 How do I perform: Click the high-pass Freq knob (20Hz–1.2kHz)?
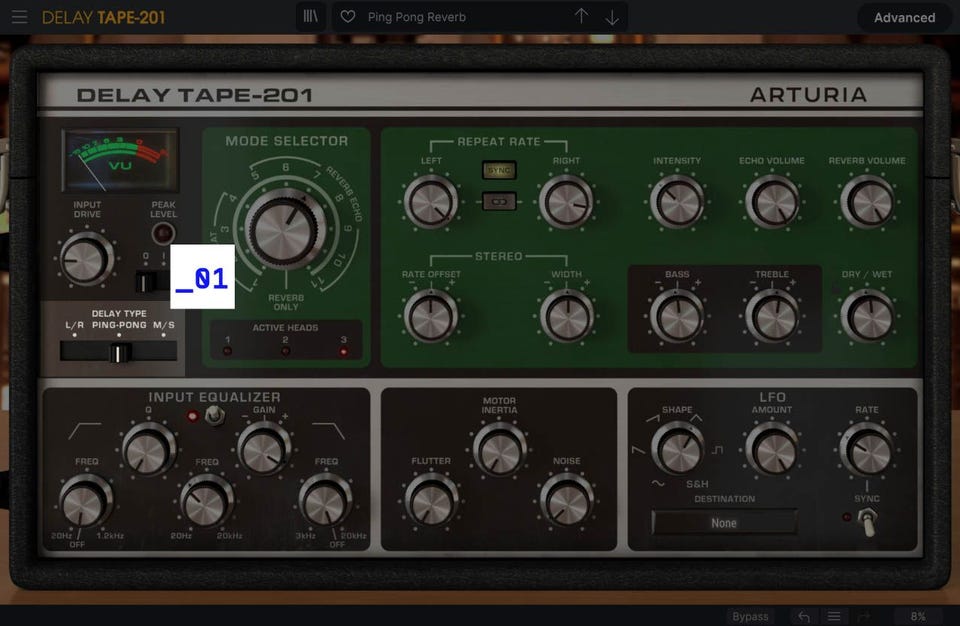pos(86,501)
